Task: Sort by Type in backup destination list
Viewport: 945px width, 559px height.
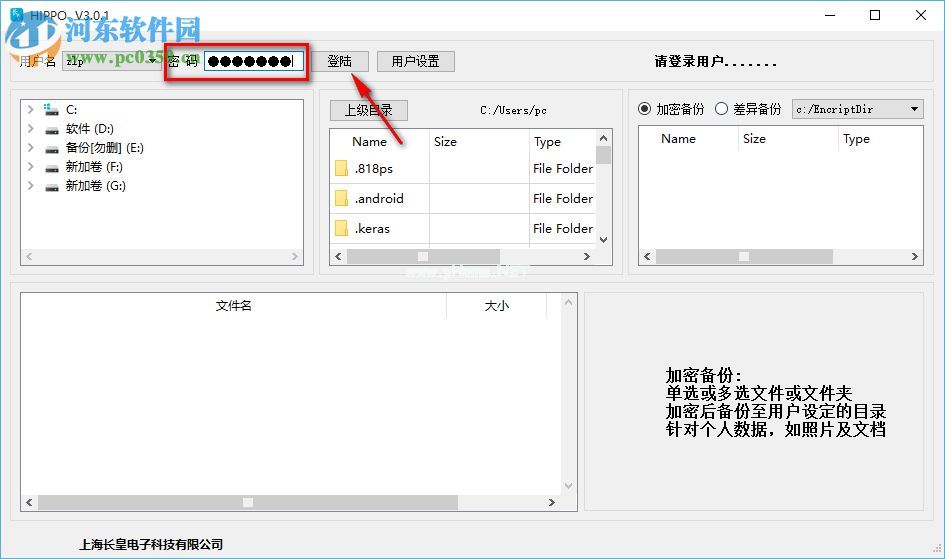Action: [x=856, y=139]
